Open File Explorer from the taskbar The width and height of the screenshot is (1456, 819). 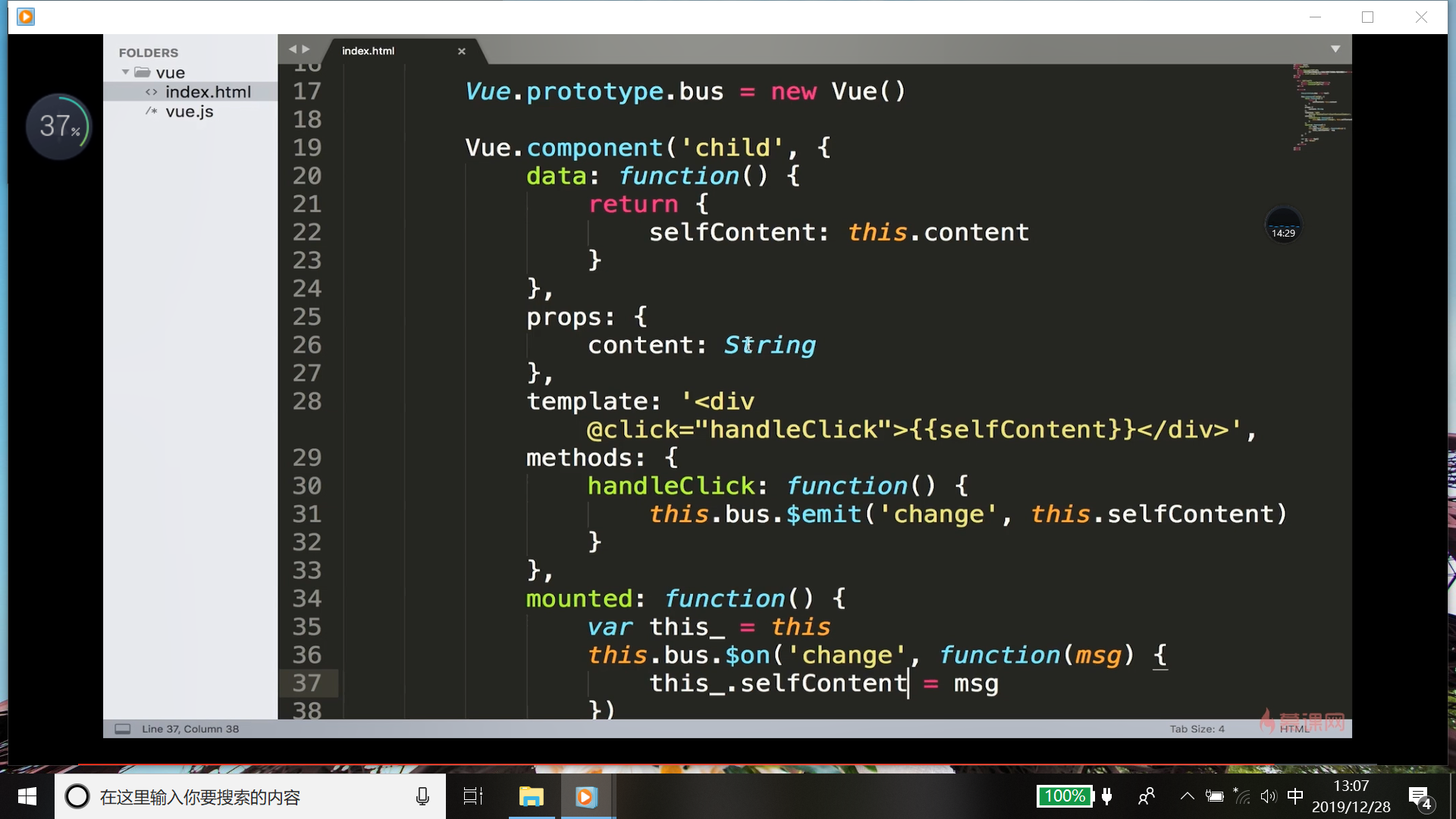pyautogui.click(x=531, y=796)
